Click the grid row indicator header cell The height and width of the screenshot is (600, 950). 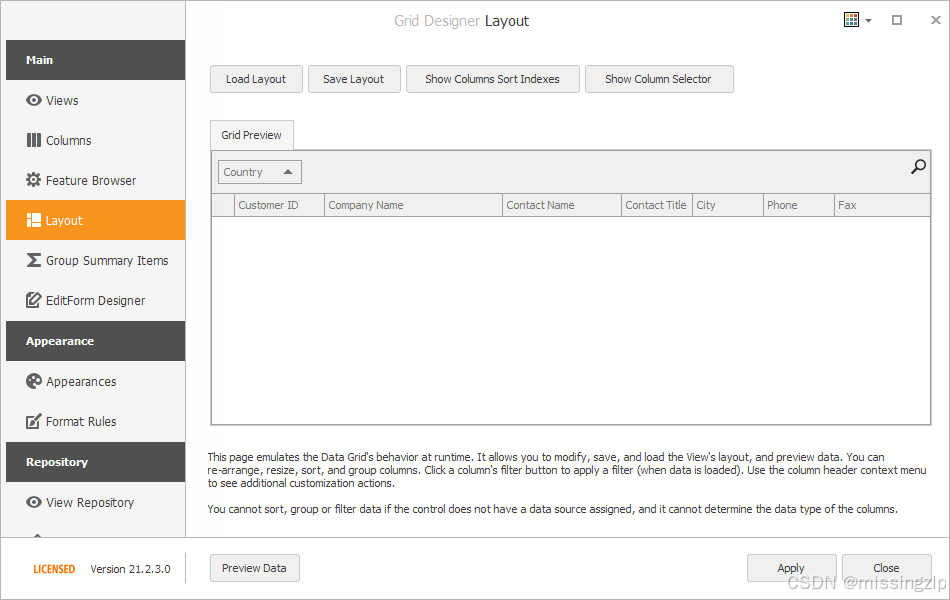[223, 205]
